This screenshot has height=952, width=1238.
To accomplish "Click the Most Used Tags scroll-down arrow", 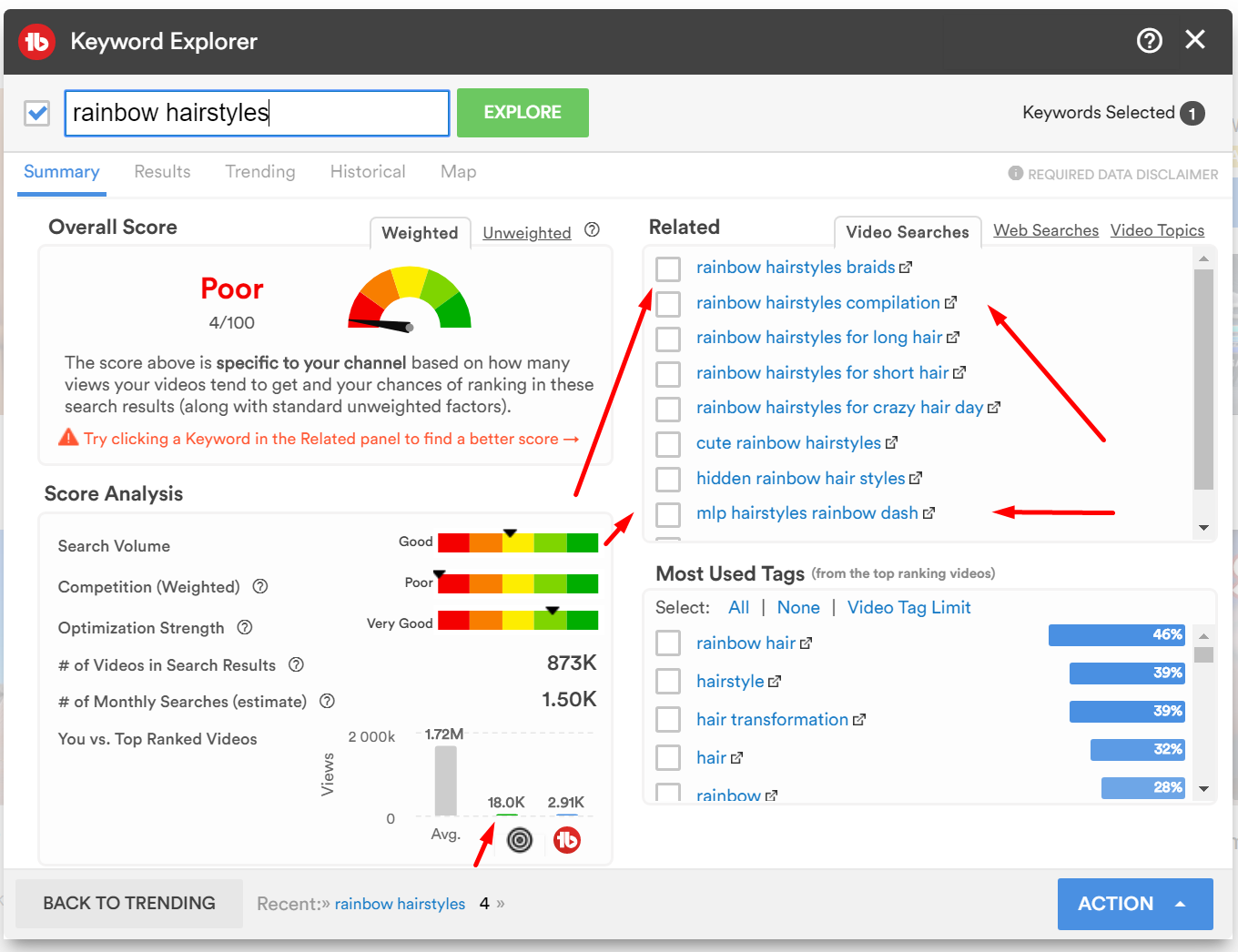I will pos(1203,789).
